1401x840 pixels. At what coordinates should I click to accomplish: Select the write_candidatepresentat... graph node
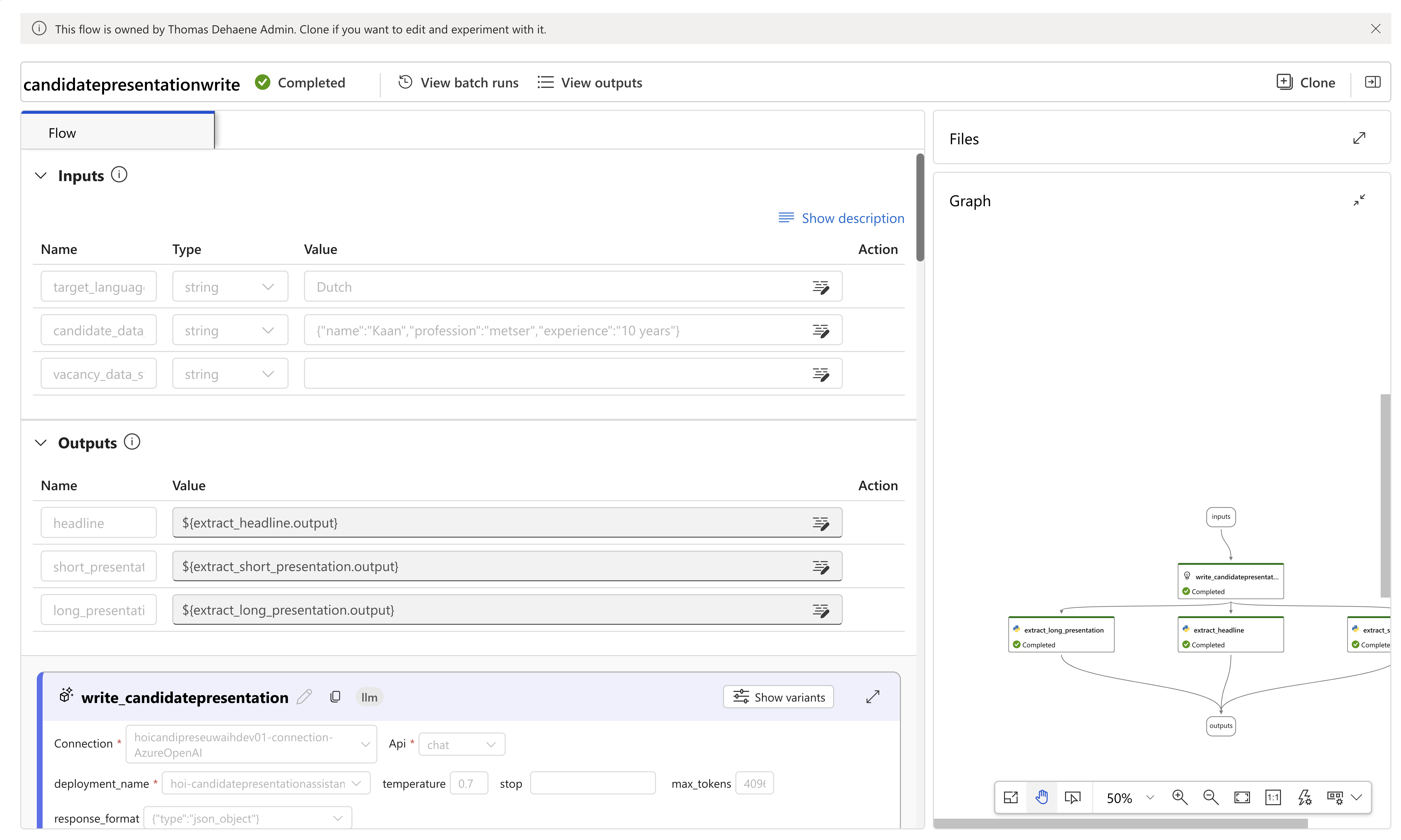[1231, 581]
